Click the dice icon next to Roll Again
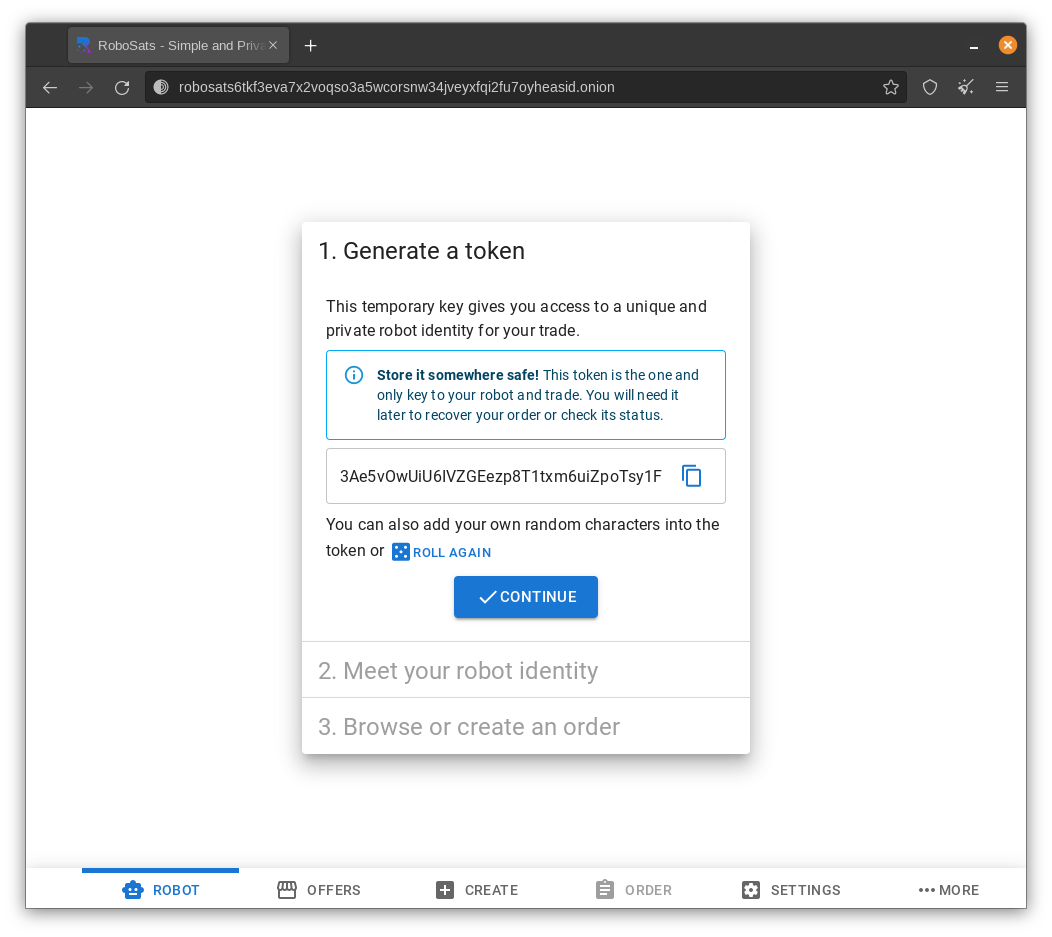The image size is (1052, 937). point(399,552)
